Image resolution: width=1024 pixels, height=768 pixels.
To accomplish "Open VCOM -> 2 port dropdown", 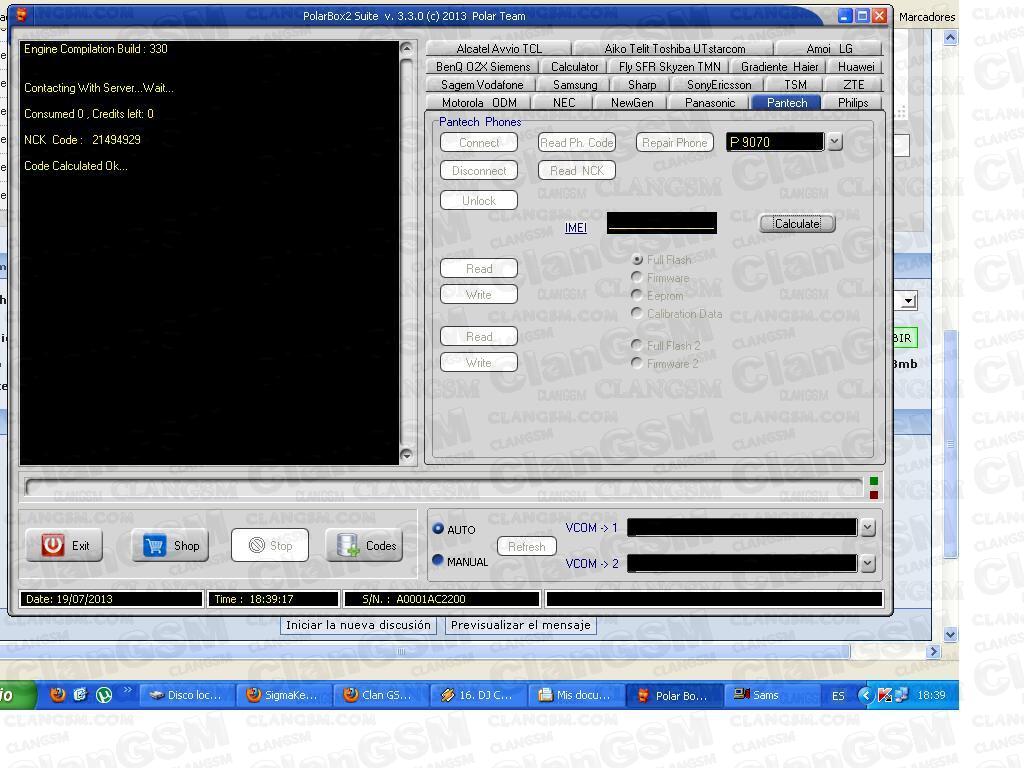I will pyautogui.click(x=867, y=563).
